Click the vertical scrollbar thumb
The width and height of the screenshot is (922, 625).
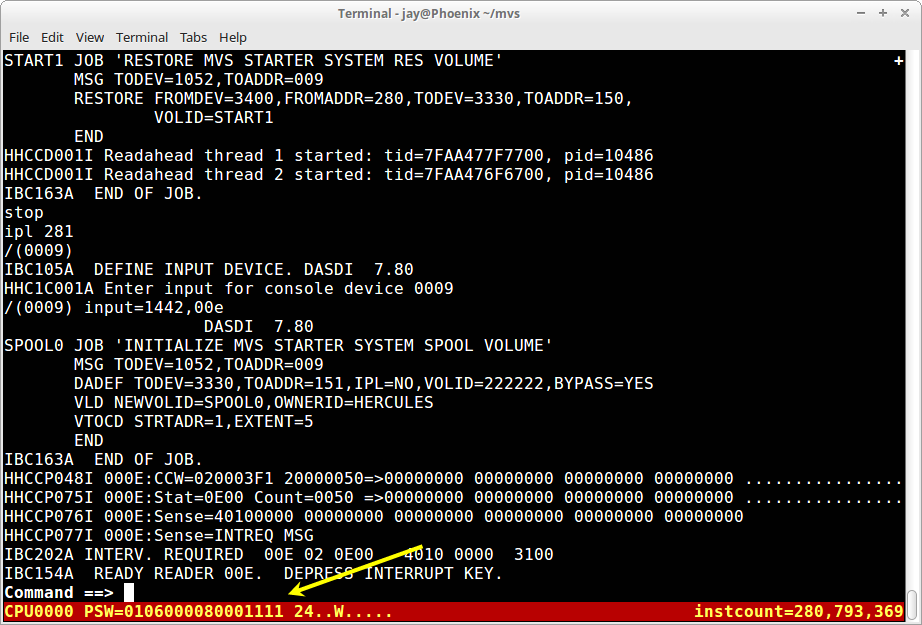pos(913,605)
